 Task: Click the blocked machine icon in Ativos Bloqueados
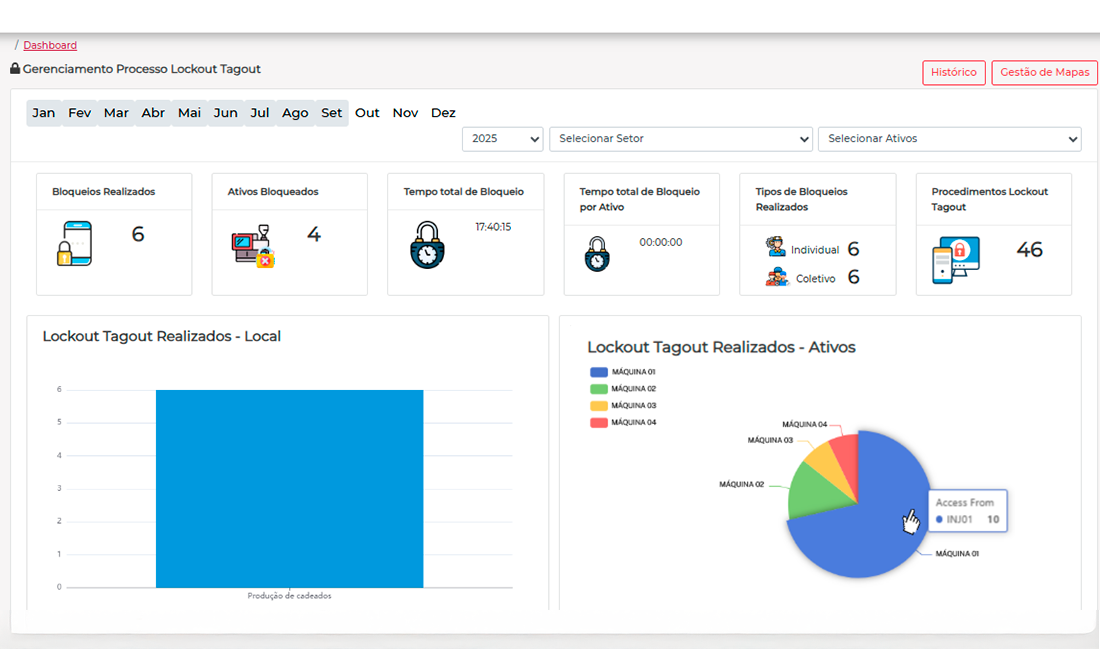coord(251,247)
